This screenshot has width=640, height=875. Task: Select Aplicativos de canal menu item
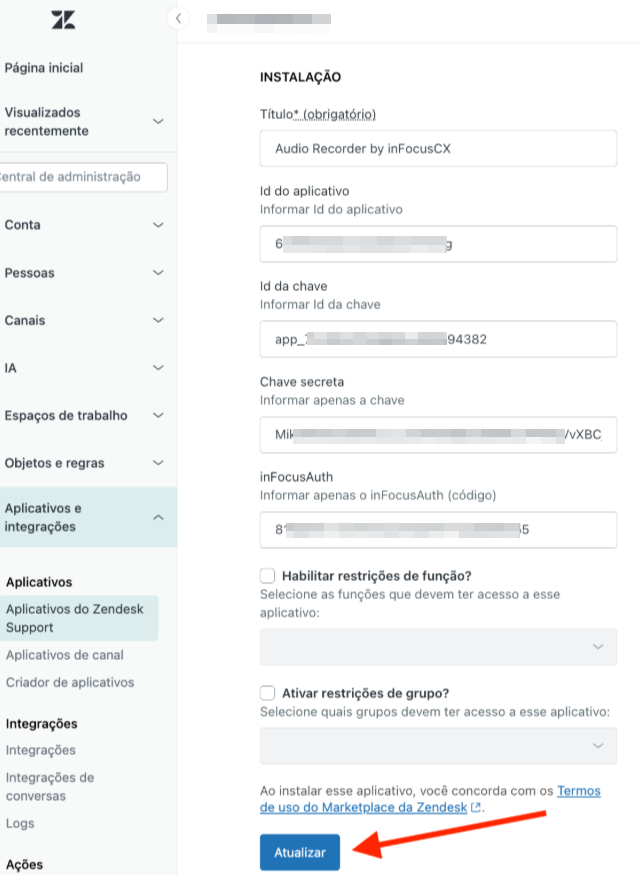click(x=65, y=655)
